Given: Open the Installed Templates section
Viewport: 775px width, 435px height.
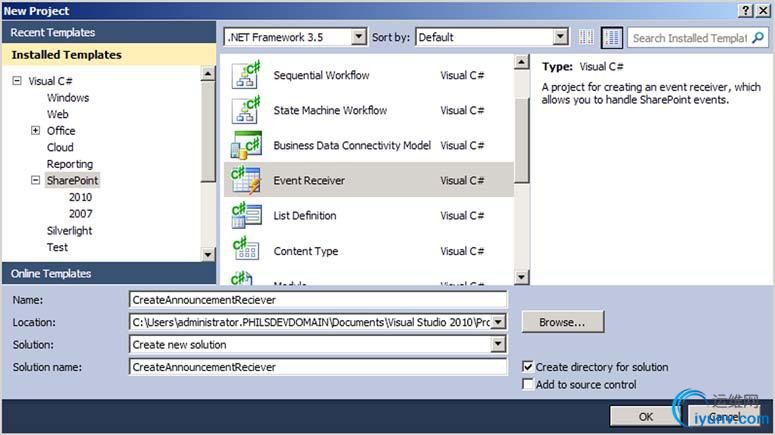Looking at the screenshot, I should [x=109, y=54].
